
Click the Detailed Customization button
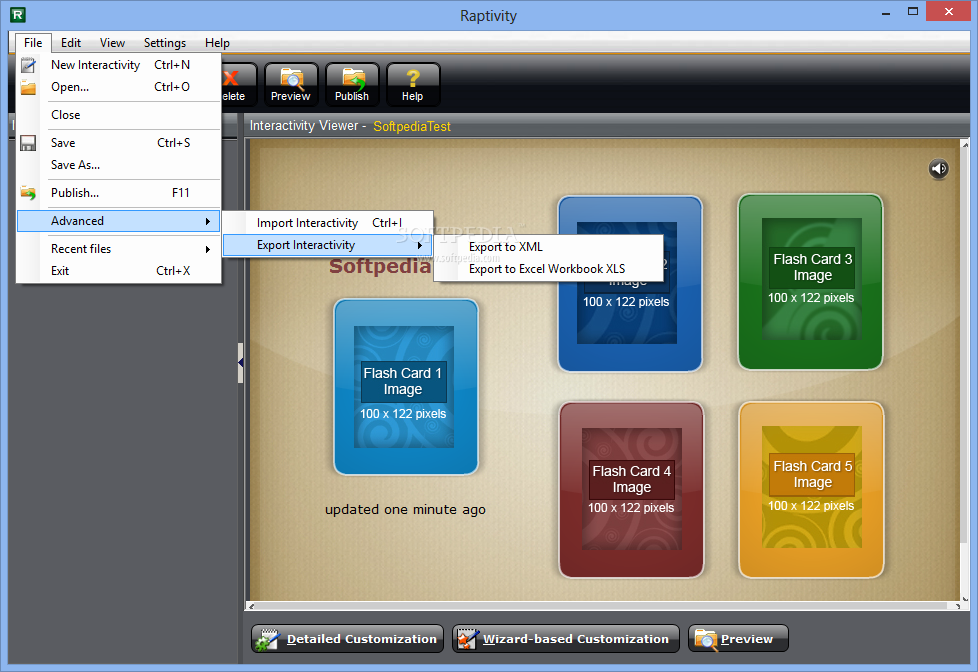click(x=347, y=639)
